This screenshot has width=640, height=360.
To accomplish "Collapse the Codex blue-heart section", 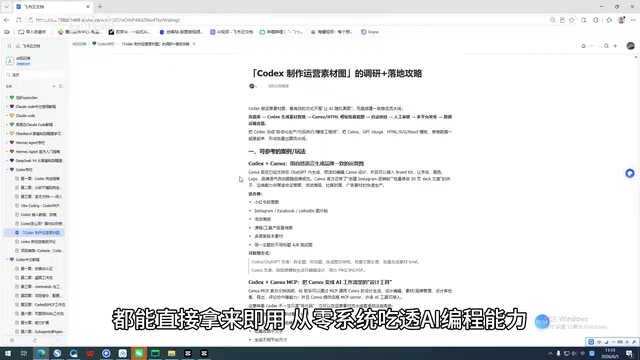I will pos(7,170).
